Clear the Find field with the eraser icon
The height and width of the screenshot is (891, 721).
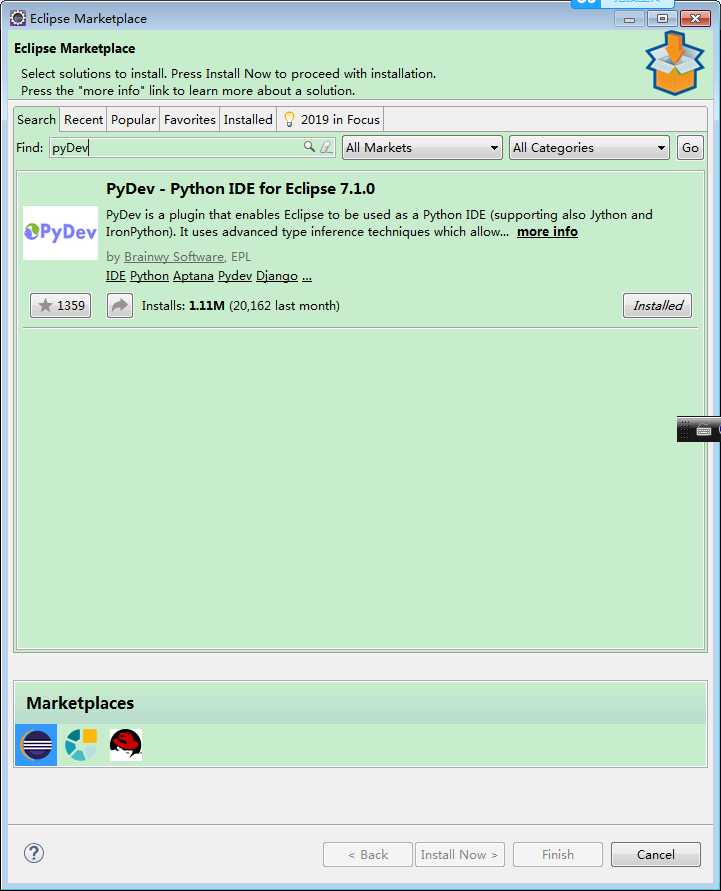point(326,147)
